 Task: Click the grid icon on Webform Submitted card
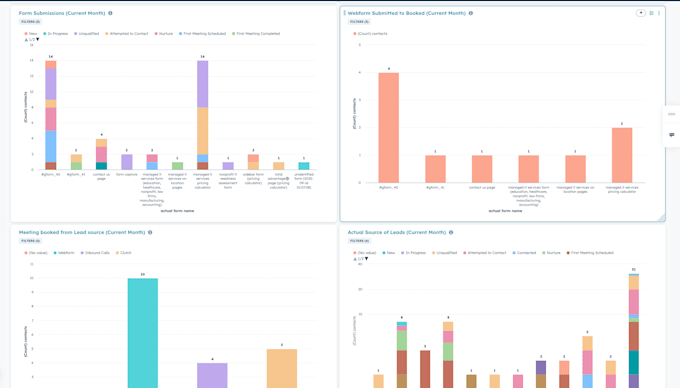[651, 13]
